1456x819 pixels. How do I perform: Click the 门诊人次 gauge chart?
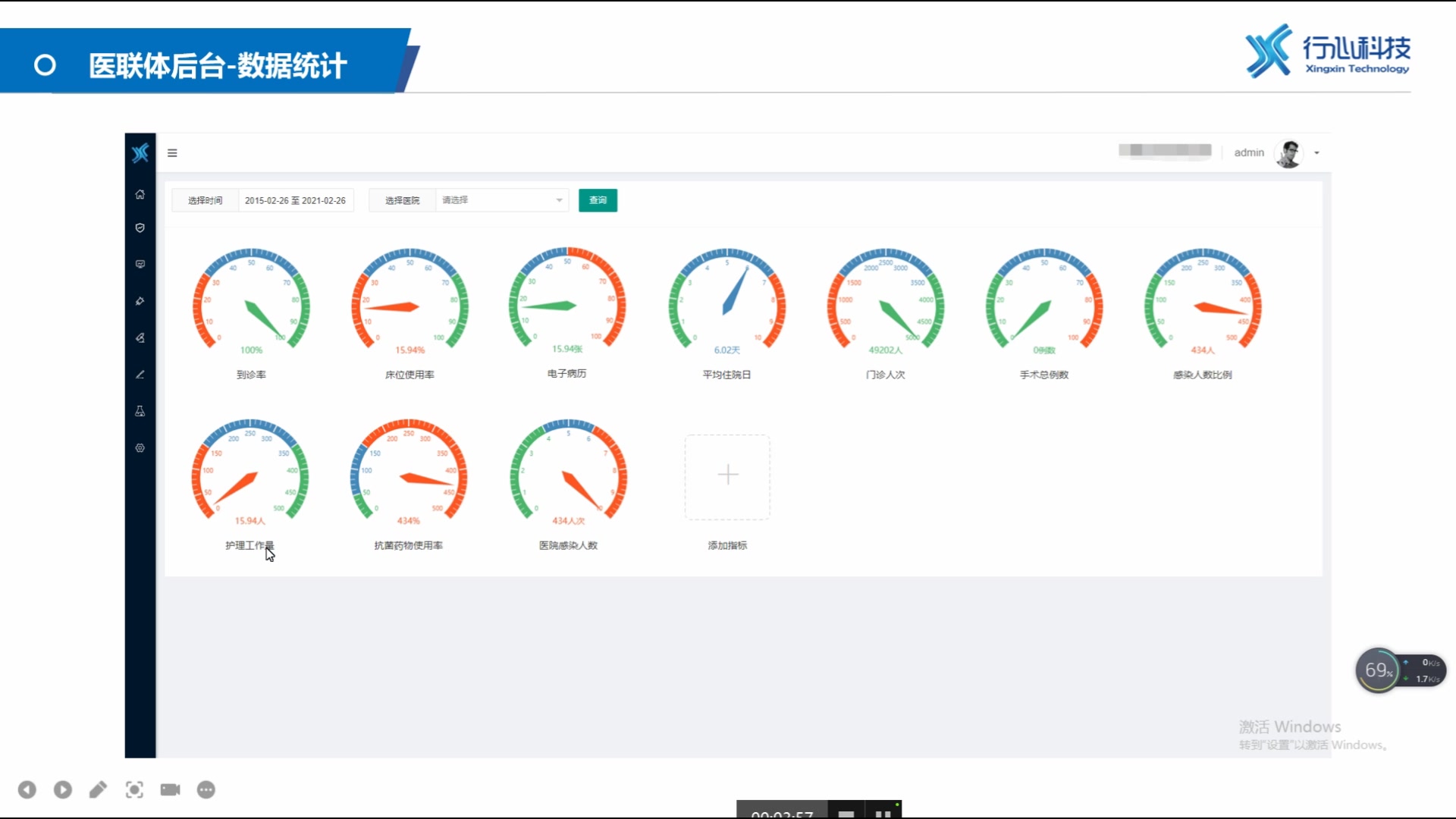pyautogui.click(x=886, y=300)
